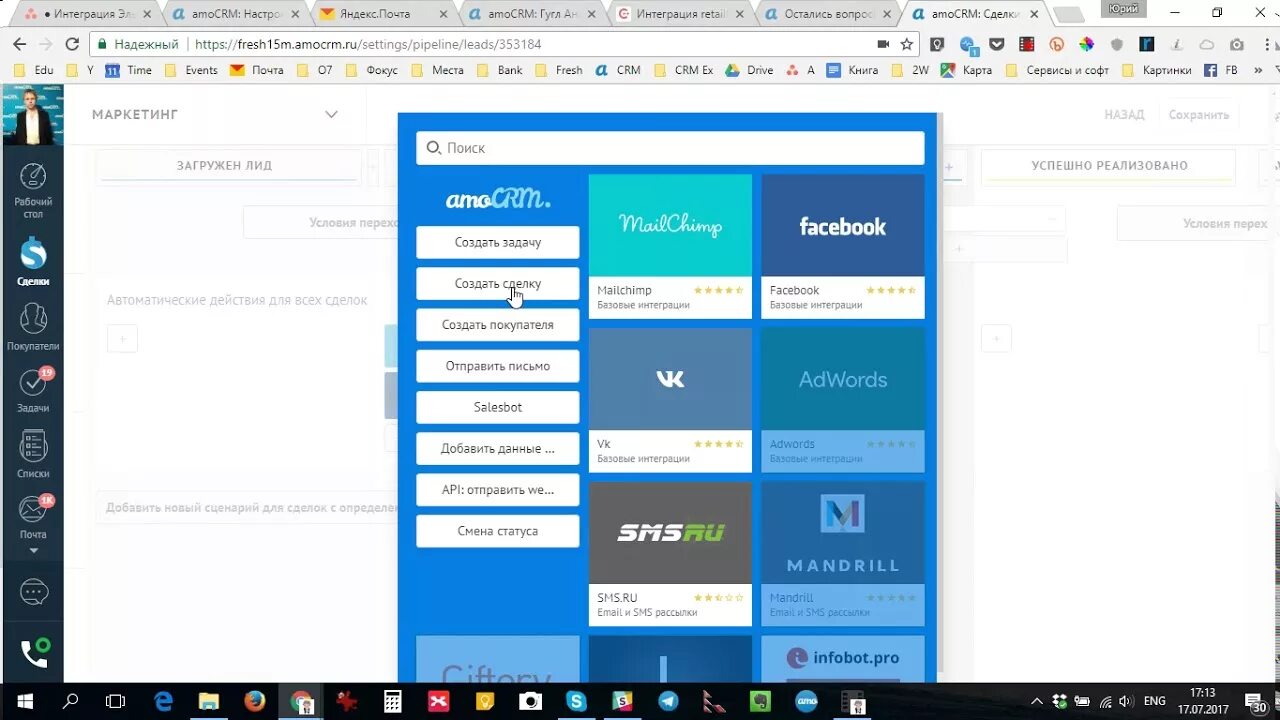Bookmark this page with star icon
The height and width of the screenshot is (720, 1280).
pyautogui.click(x=907, y=45)
